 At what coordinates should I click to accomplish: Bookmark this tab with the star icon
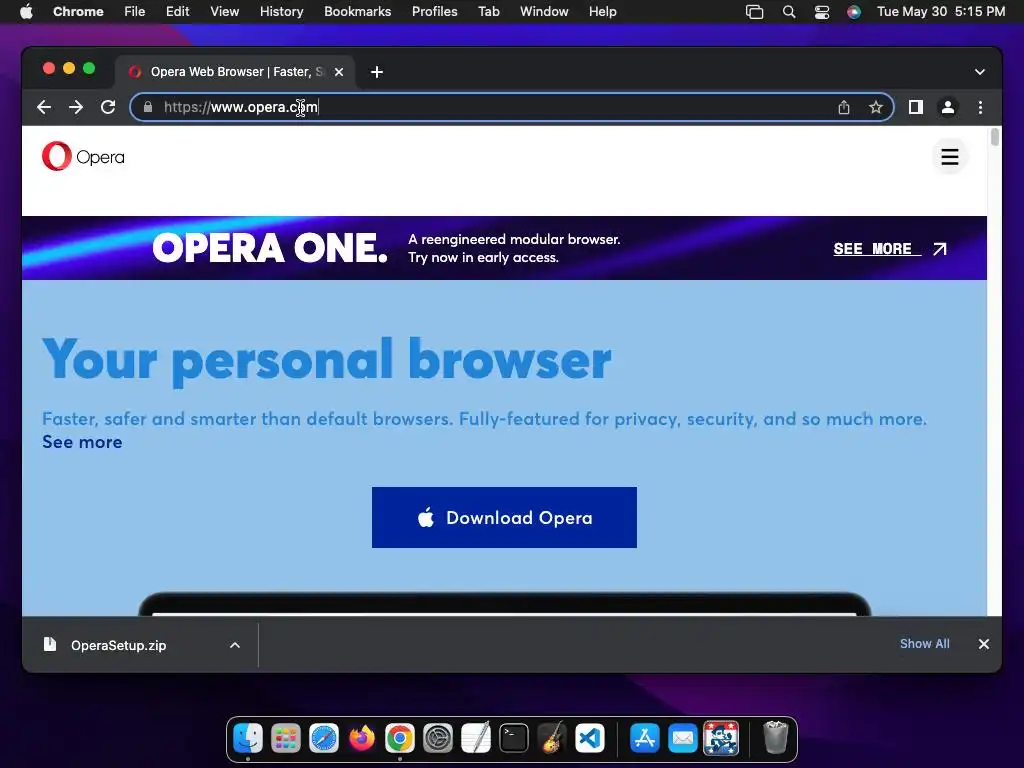click(x=876, y=107)
